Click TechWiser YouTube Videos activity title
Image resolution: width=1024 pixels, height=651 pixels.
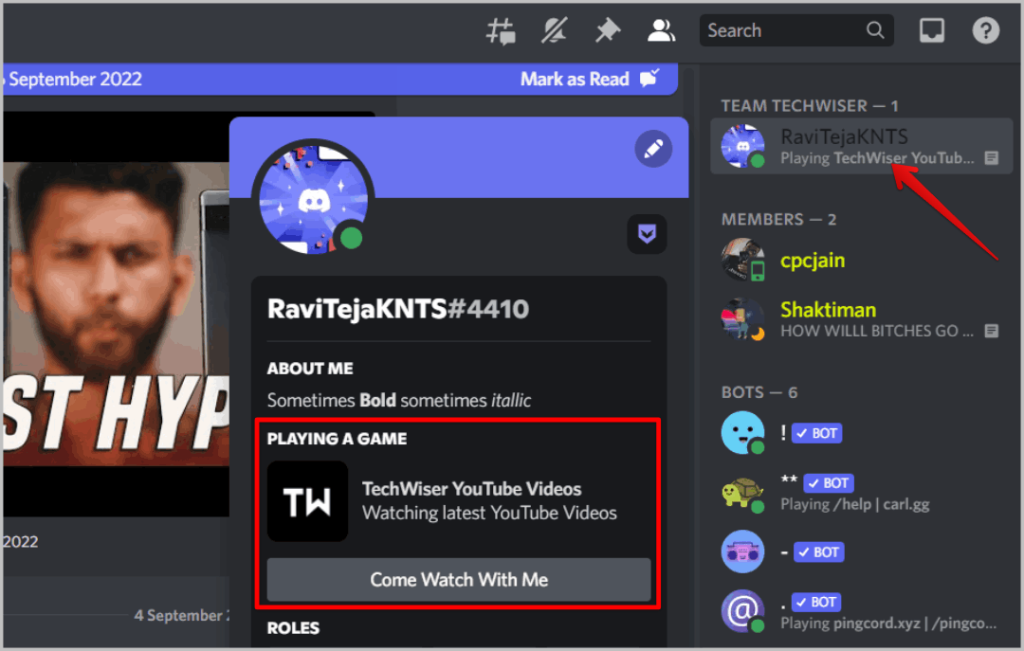coord(472,489)
